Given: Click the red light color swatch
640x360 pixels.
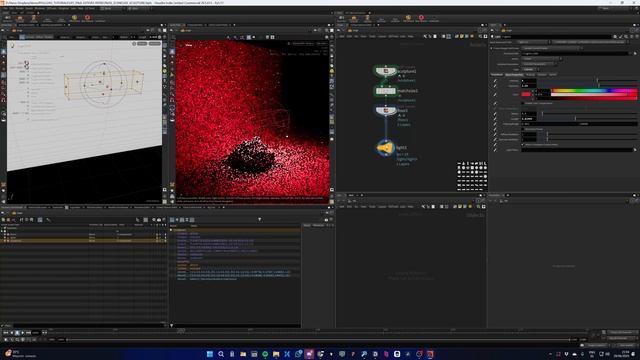Looking at the screenshot, I should [526, 94].
